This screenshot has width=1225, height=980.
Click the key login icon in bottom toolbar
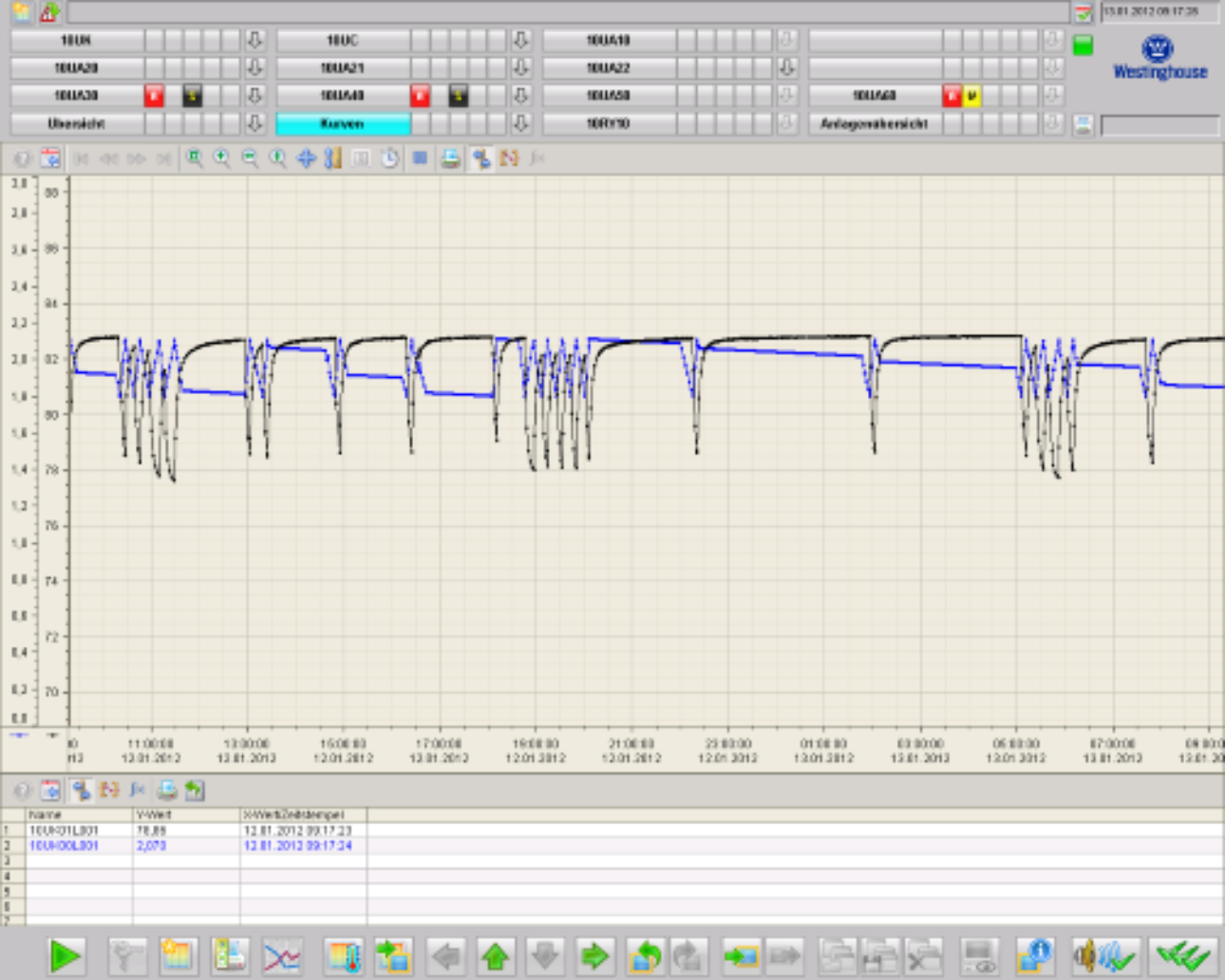pos(127,955)
